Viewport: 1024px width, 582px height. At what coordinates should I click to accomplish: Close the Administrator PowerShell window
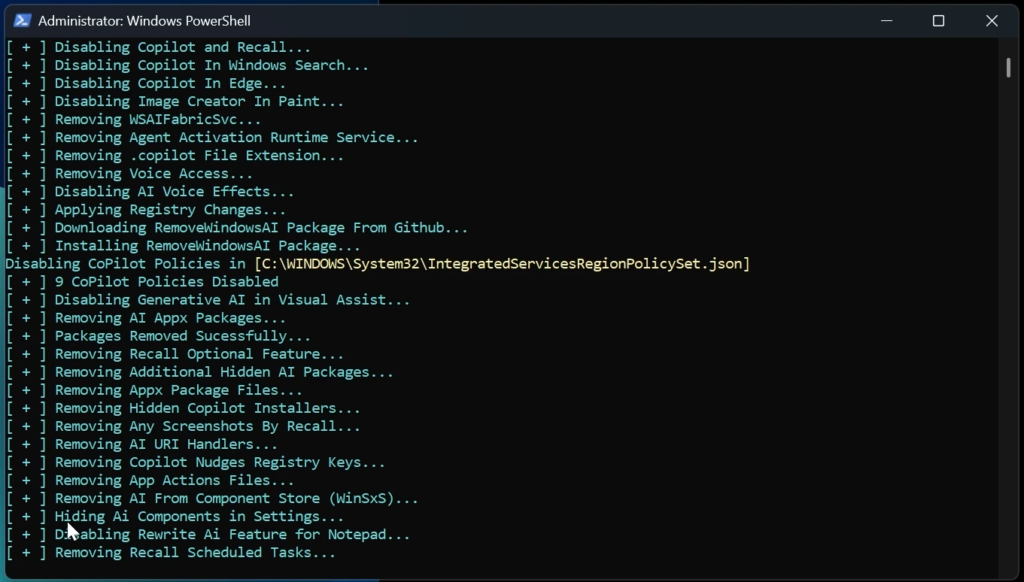coord(991,21)
